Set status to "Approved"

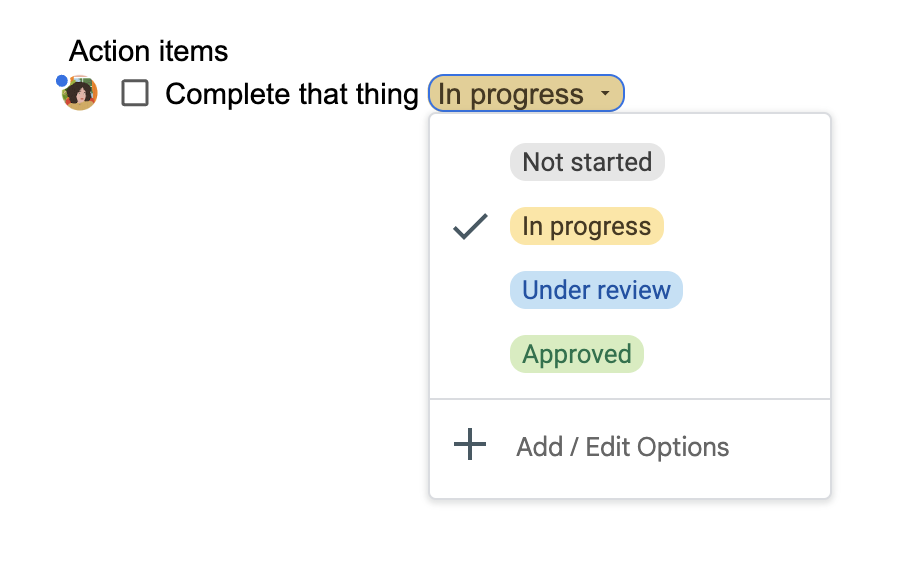(577, 354)
